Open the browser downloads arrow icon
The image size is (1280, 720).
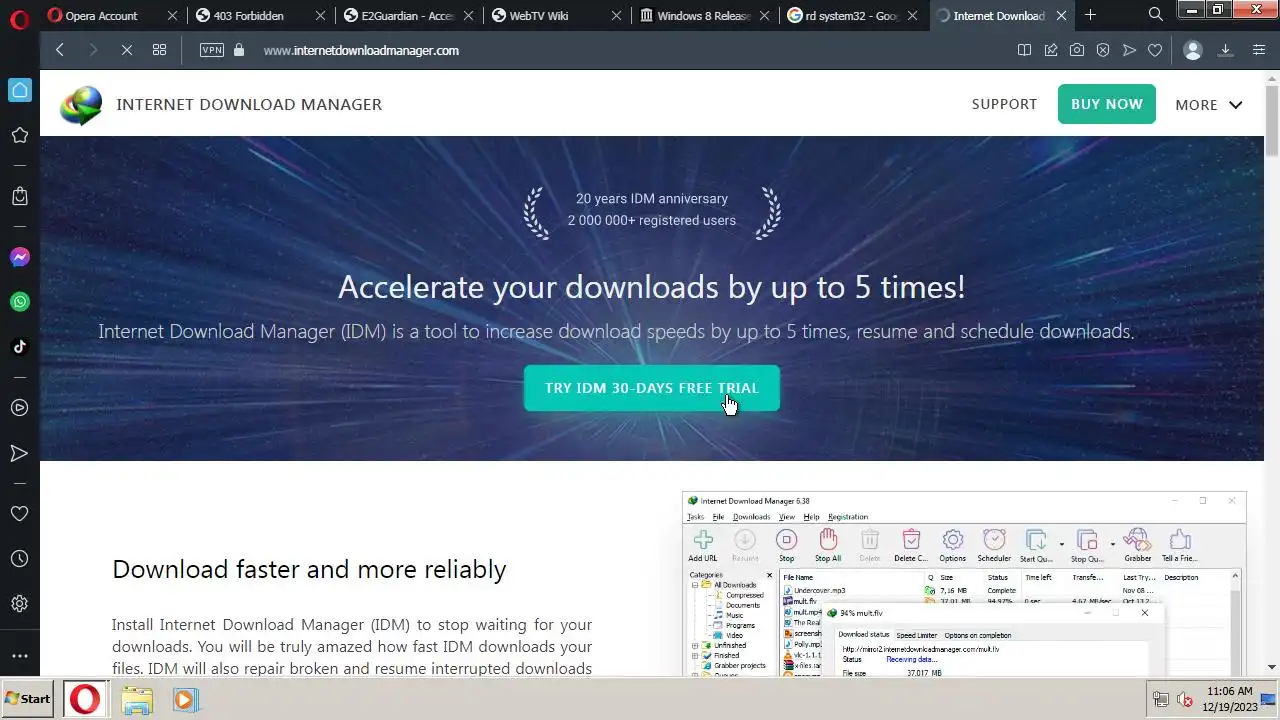1225,50
